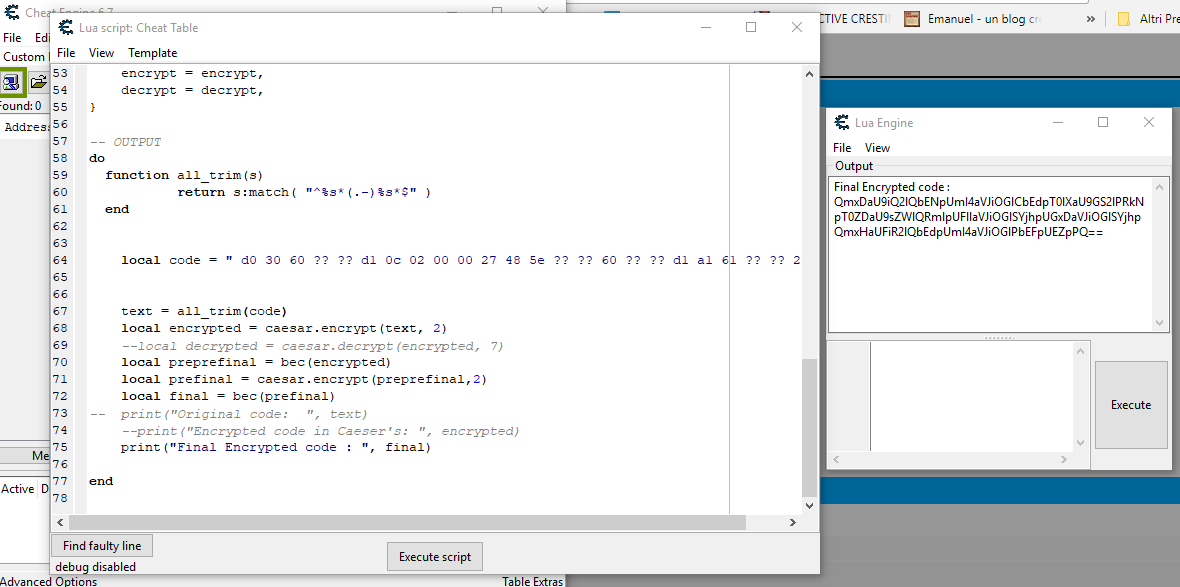
Task: Click the horizontal scrollbar under the script editor
Action: (x=400, y=522)
